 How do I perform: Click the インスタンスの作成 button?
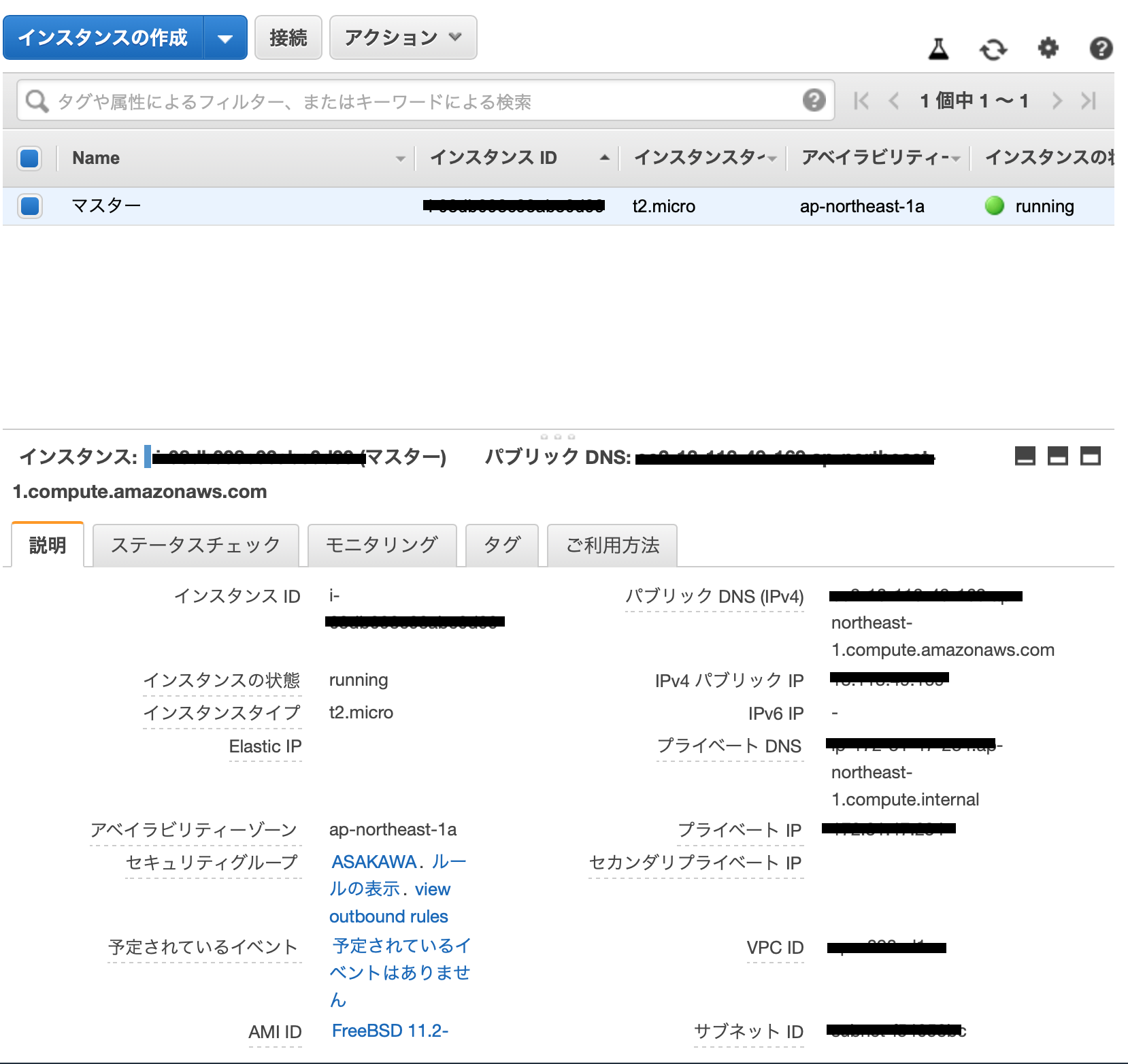pos(103,37)
